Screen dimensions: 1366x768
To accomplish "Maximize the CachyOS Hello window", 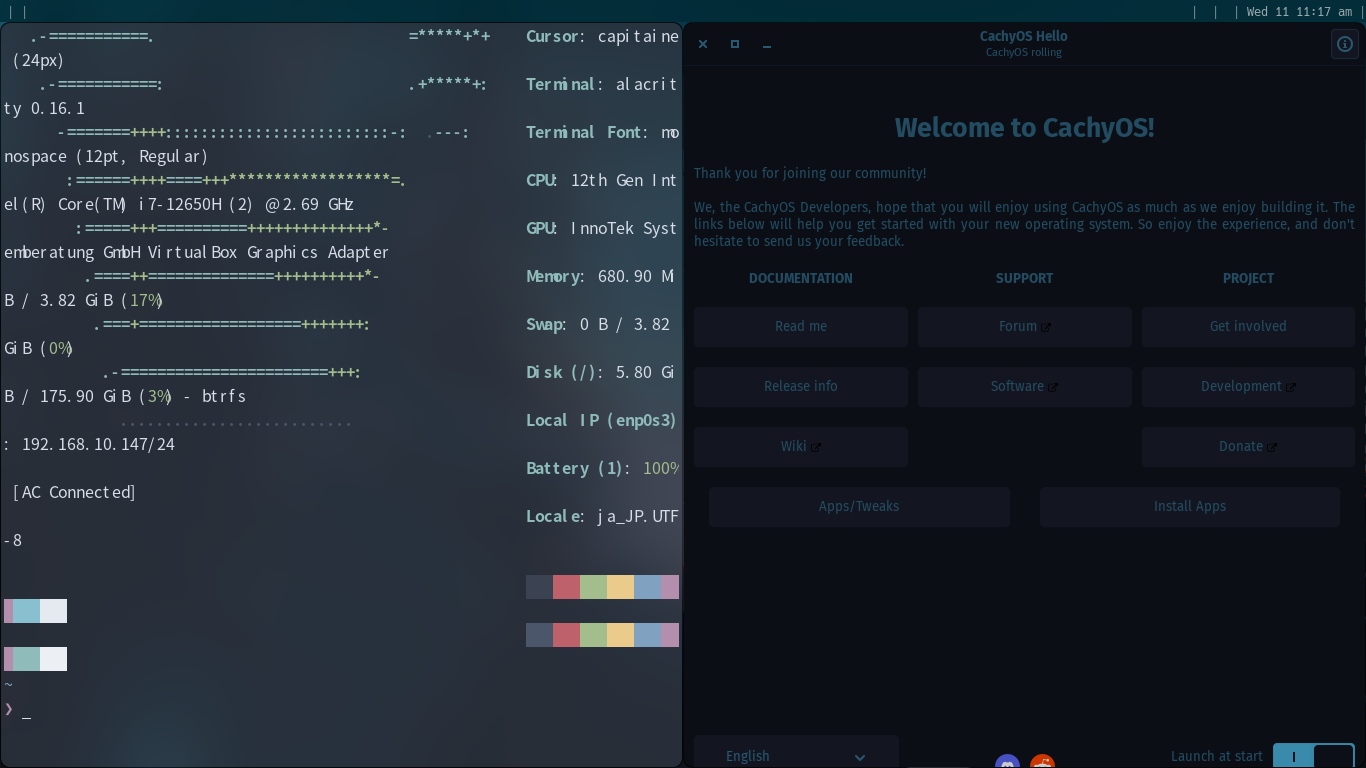I will coord(735,44).
